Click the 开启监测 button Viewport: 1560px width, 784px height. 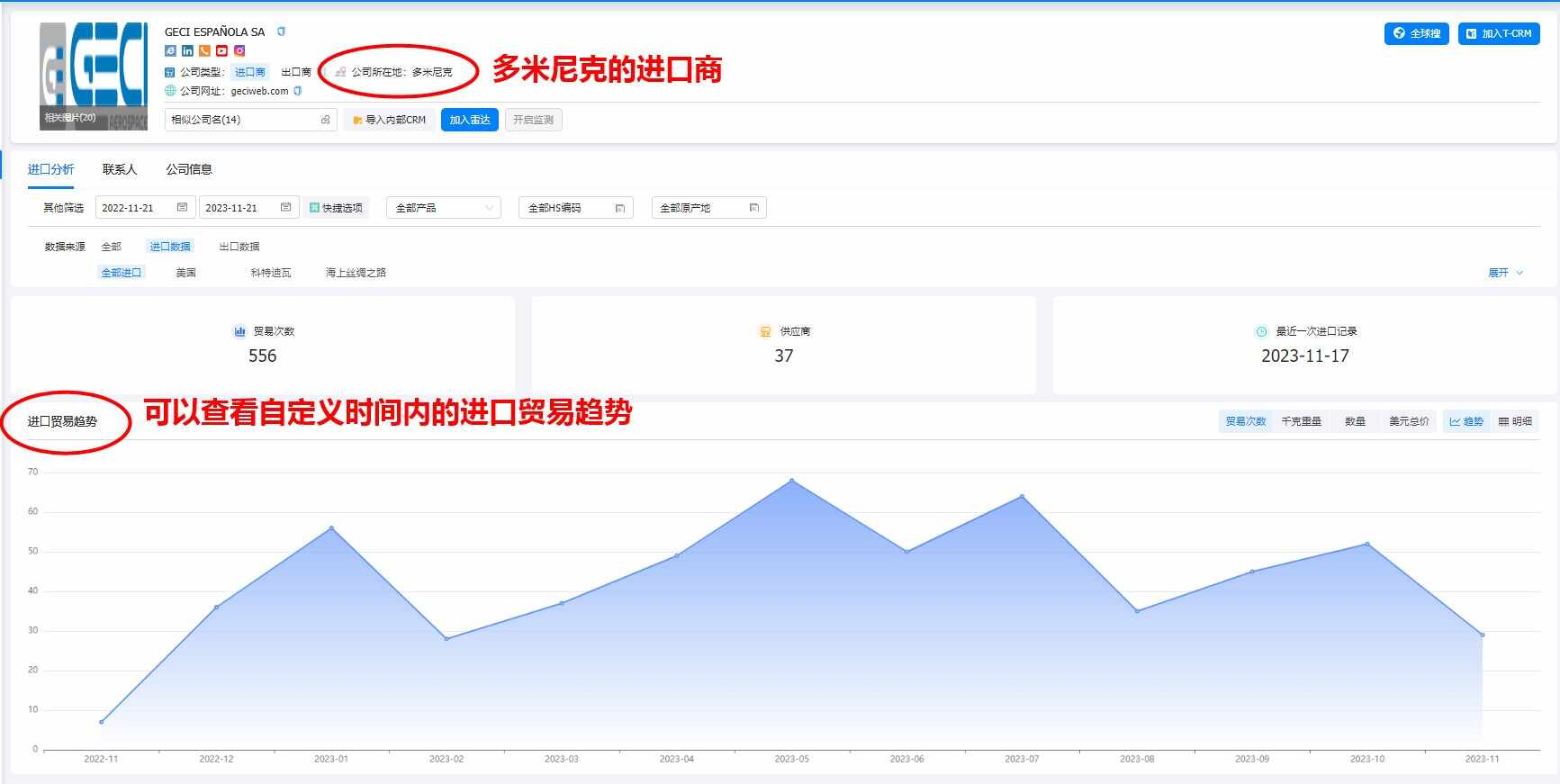click(533, 120)
